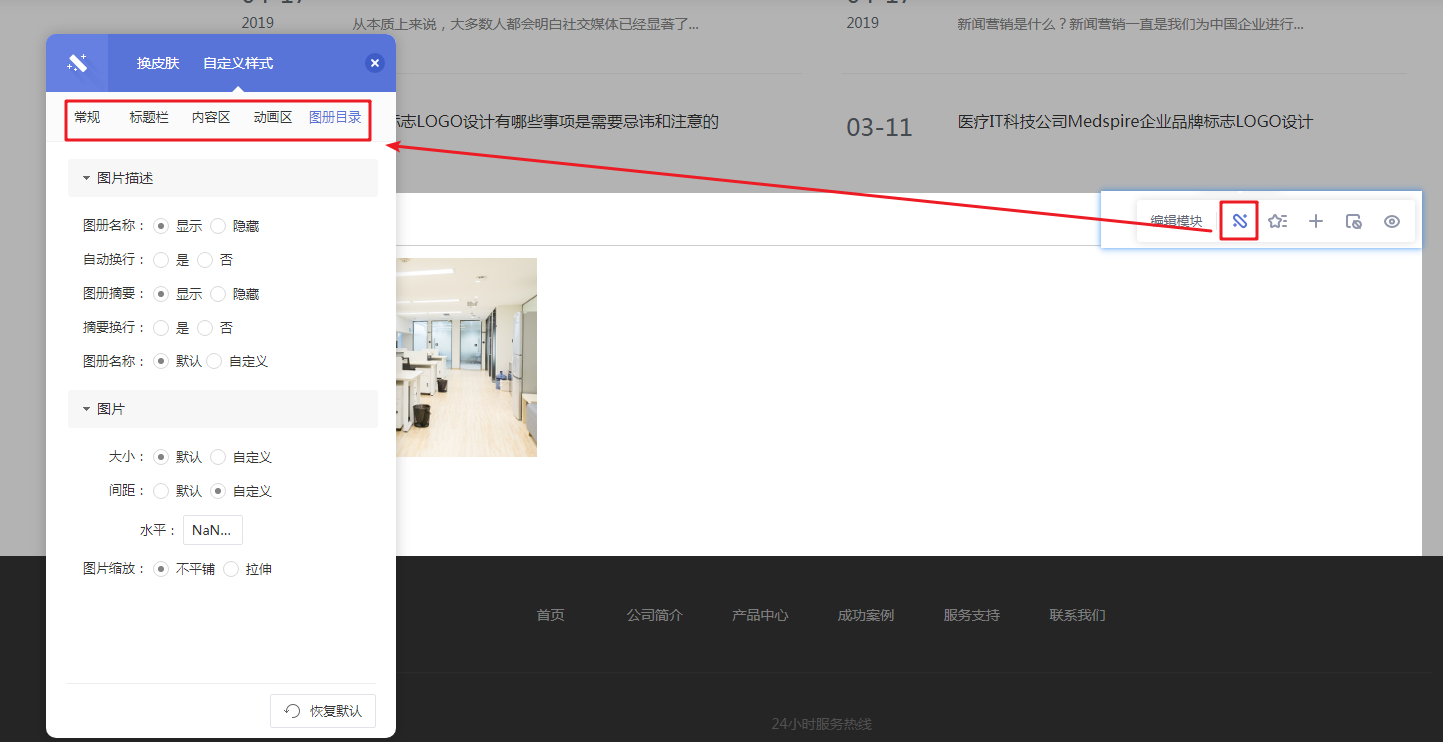1443x742 pixels.
Task: Click the plus add icon in module toolbar
Action: pyautogui.click(x=1316, y=221)
